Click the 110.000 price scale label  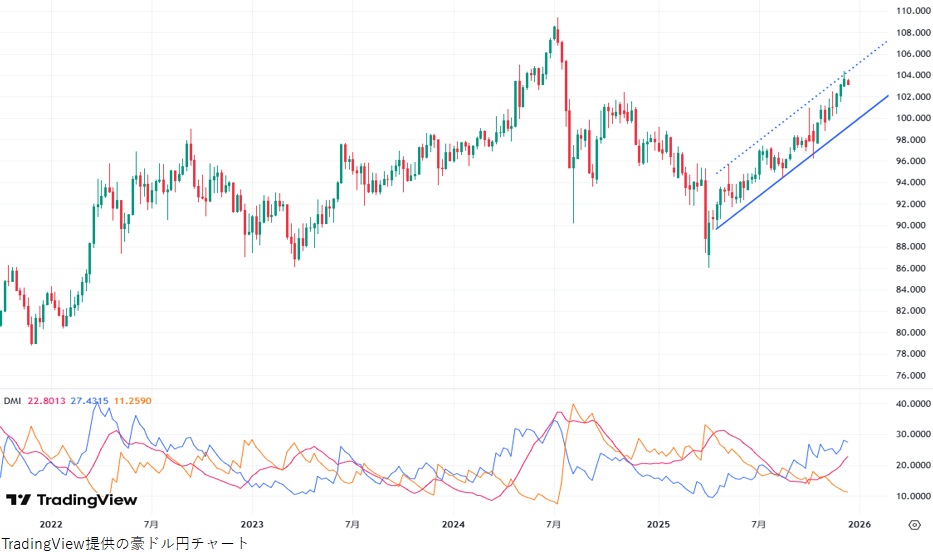coord(914,11)
